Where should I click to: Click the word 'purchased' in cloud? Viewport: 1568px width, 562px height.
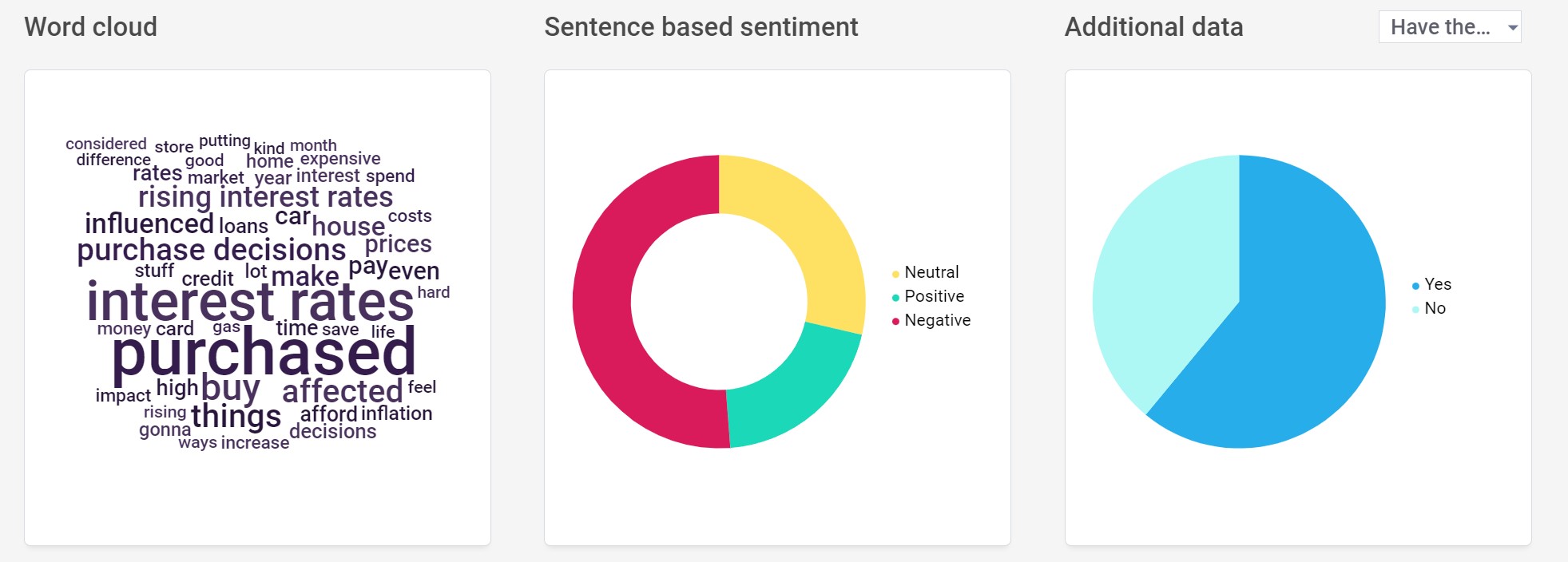click(x=264, y=354)
